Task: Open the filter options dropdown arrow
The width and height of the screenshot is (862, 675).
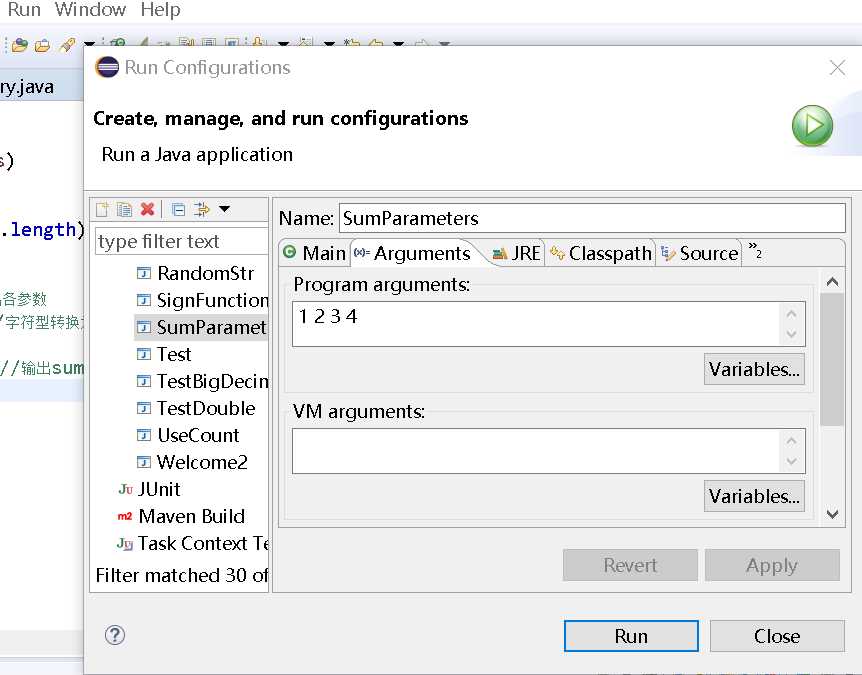Action: pyautogui.click(x=224, y=209)
